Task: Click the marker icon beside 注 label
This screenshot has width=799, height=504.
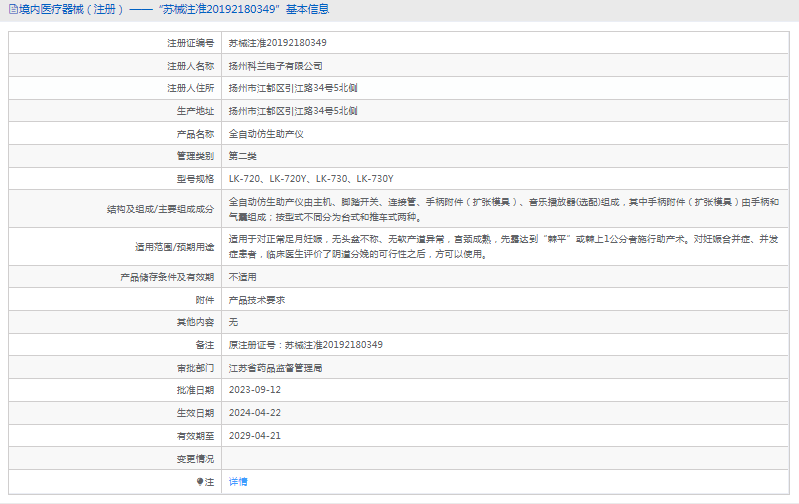Action: (200, 482)
